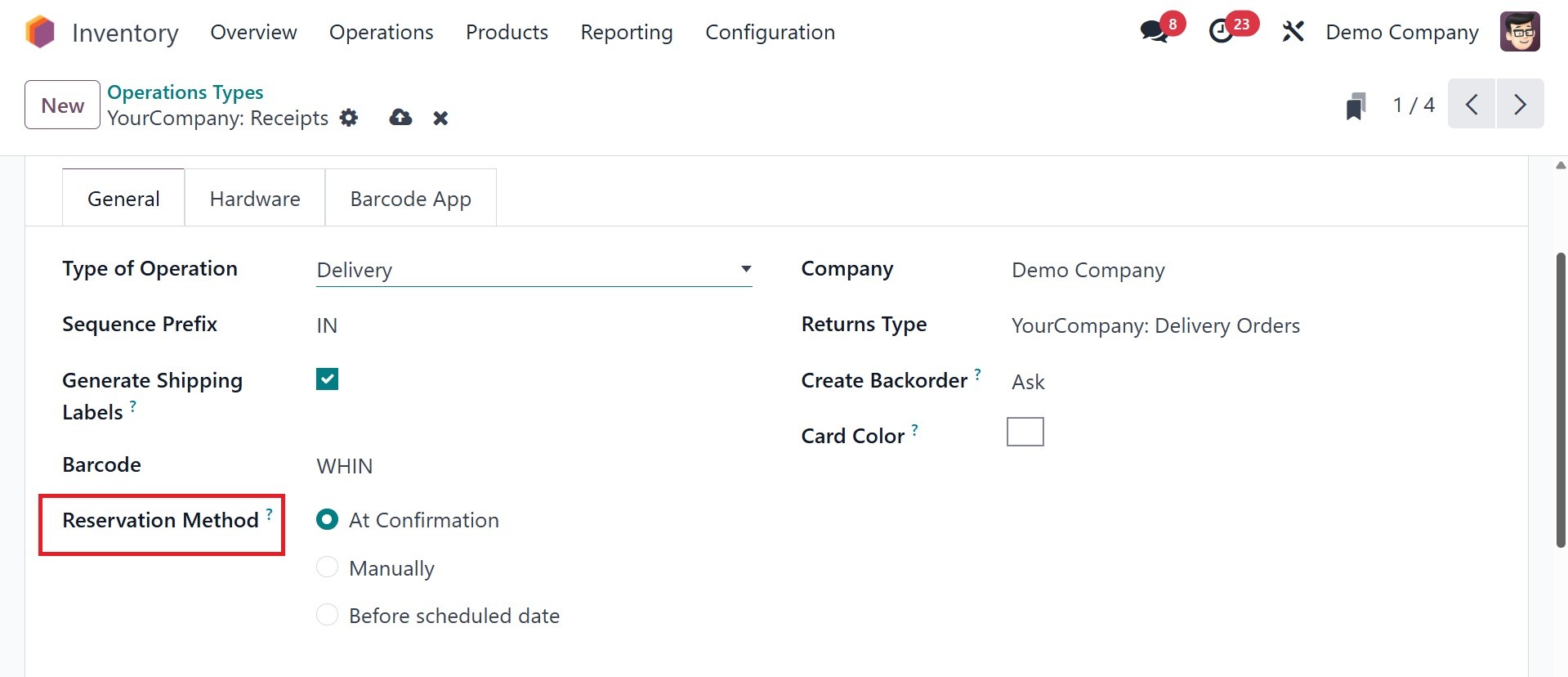Open the Configuration menu
This screenshot has height=677, width=1568.
point(770,32)
